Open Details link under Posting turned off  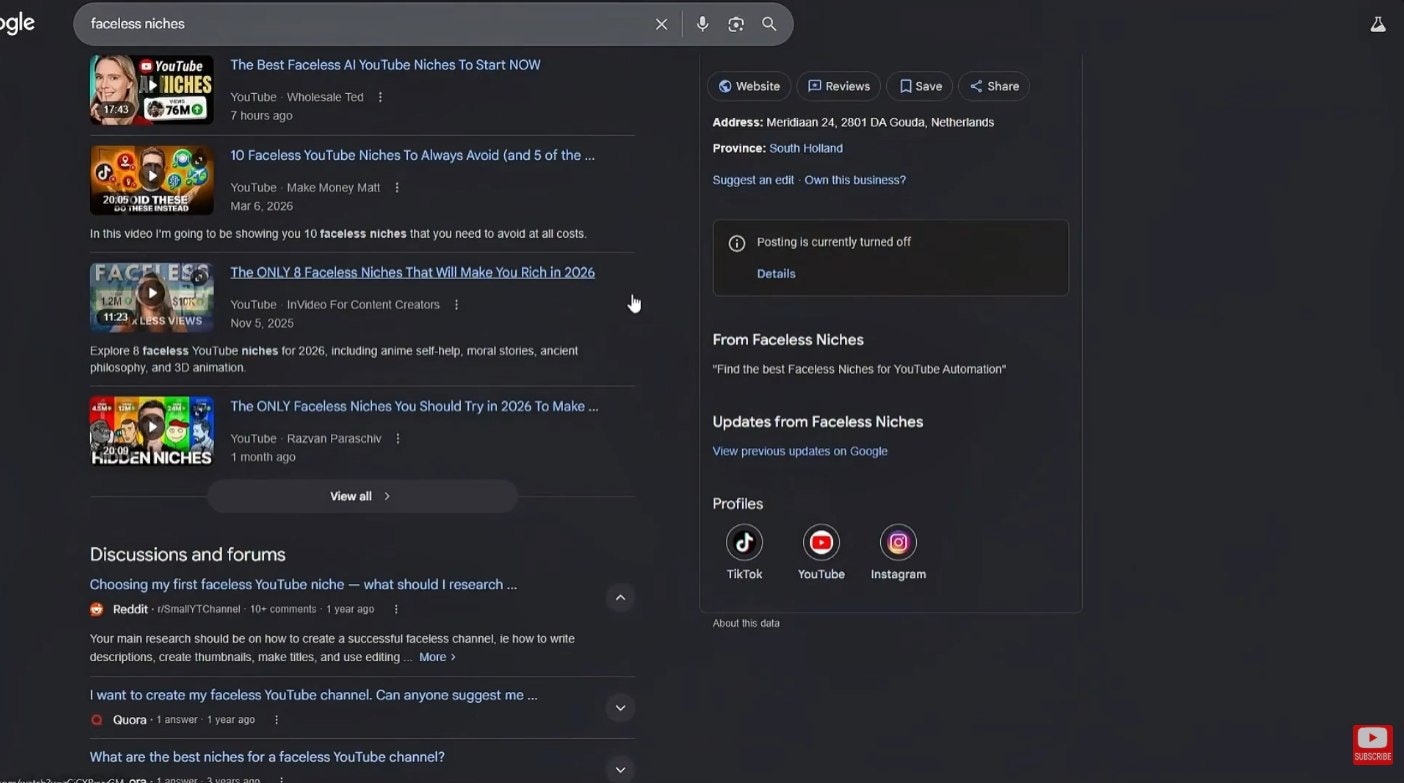coord(776,273)
